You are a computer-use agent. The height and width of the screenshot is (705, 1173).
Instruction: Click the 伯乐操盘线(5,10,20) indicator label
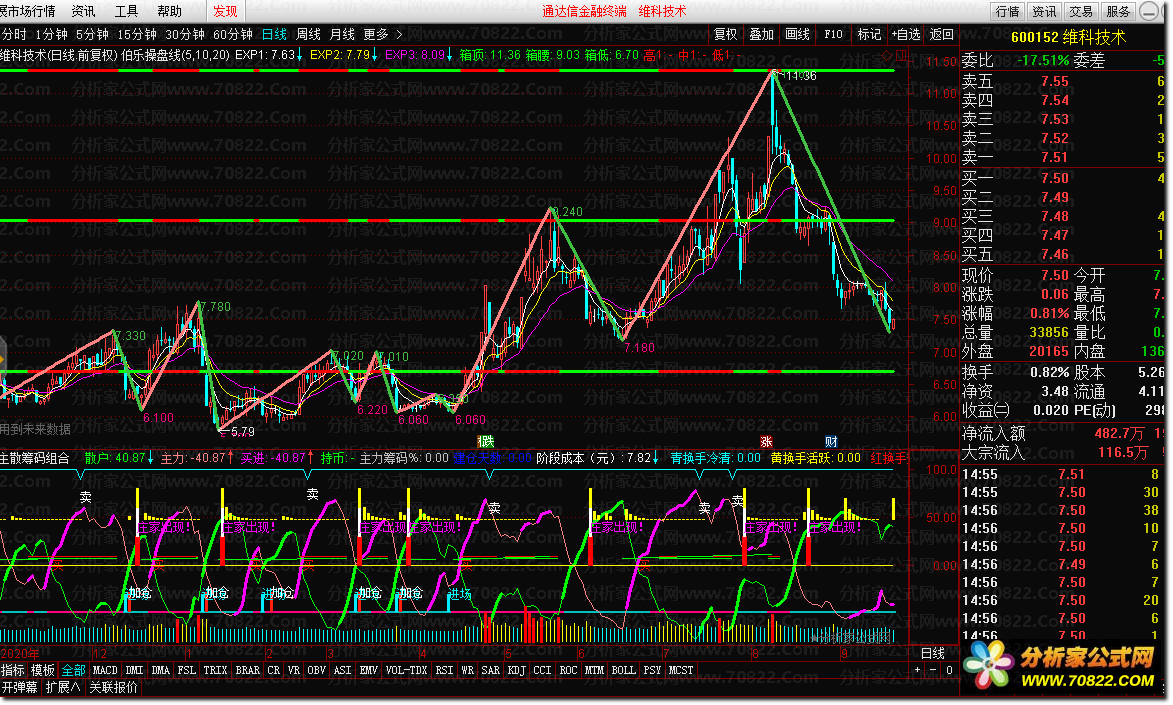coord(175,55)
